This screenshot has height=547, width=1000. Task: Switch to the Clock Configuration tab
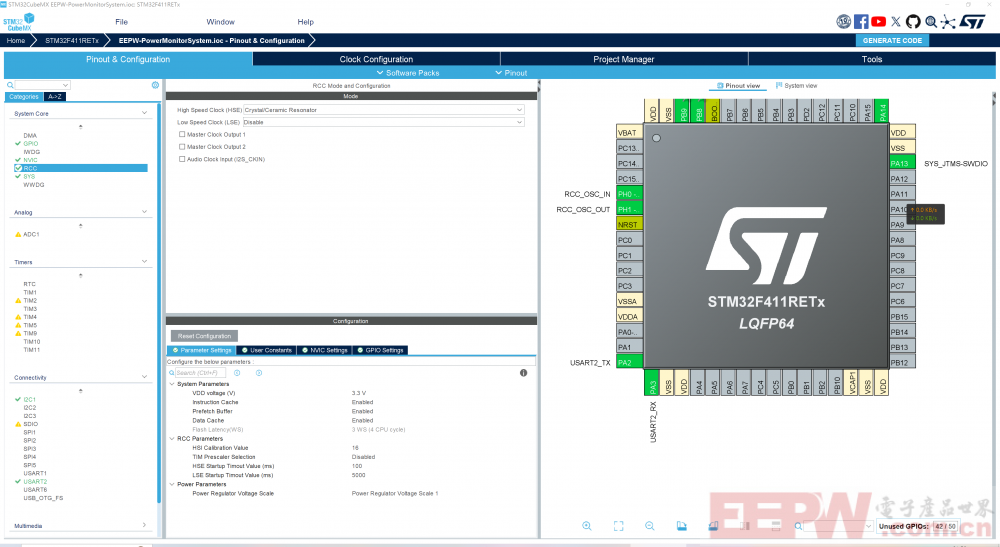376,59
